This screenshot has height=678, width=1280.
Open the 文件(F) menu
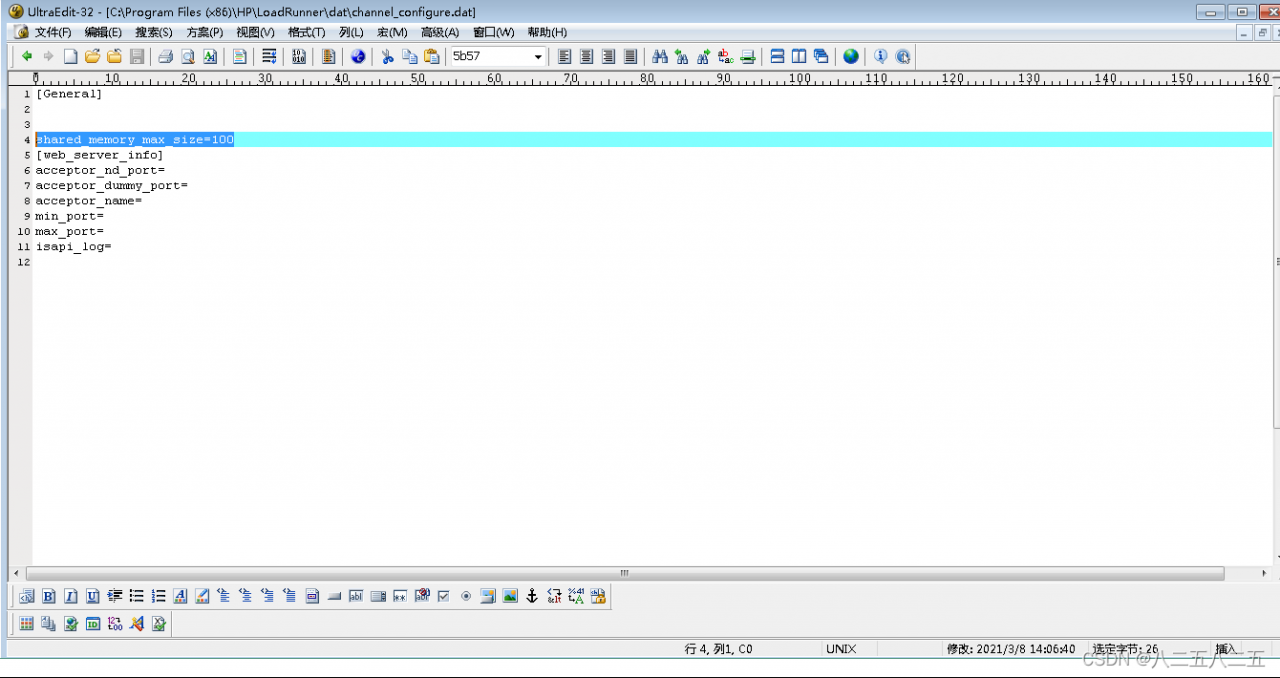point(53,32)
